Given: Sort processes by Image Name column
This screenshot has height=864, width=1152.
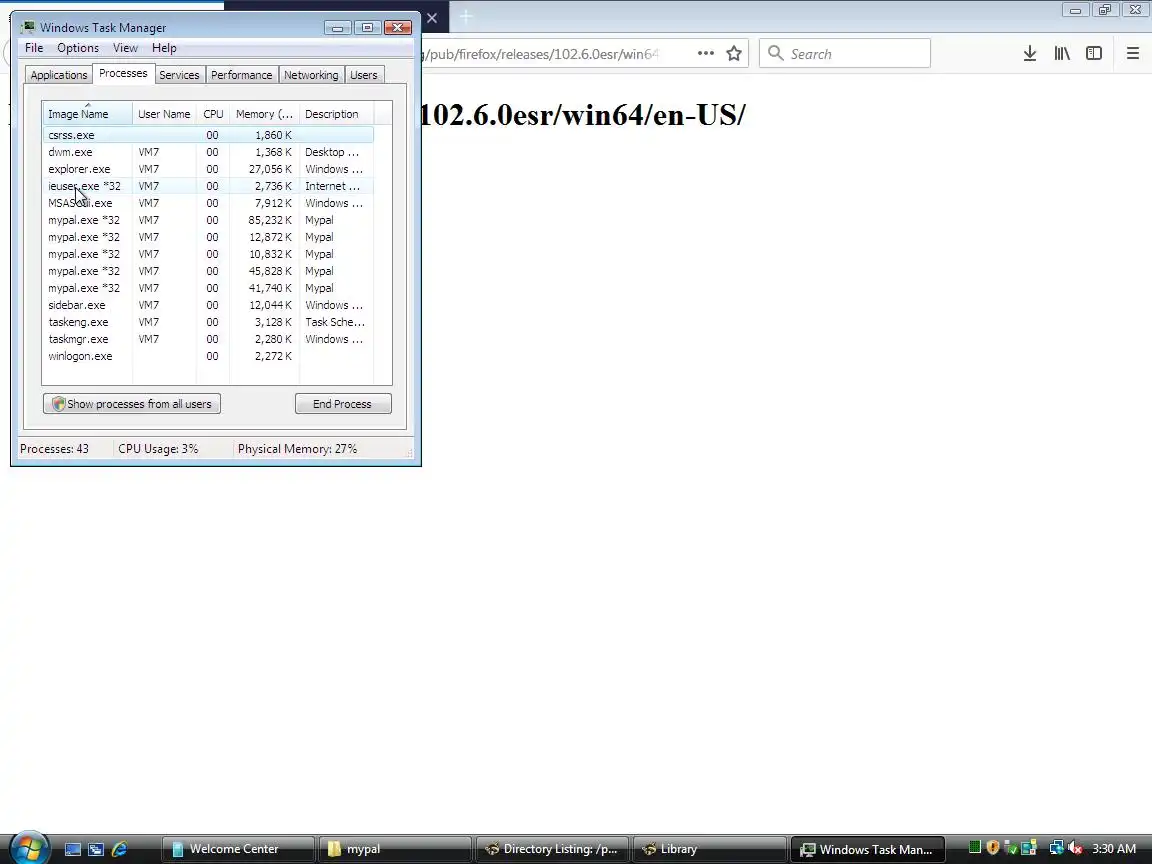Looking at the screenshot, I should click(87, 114).
